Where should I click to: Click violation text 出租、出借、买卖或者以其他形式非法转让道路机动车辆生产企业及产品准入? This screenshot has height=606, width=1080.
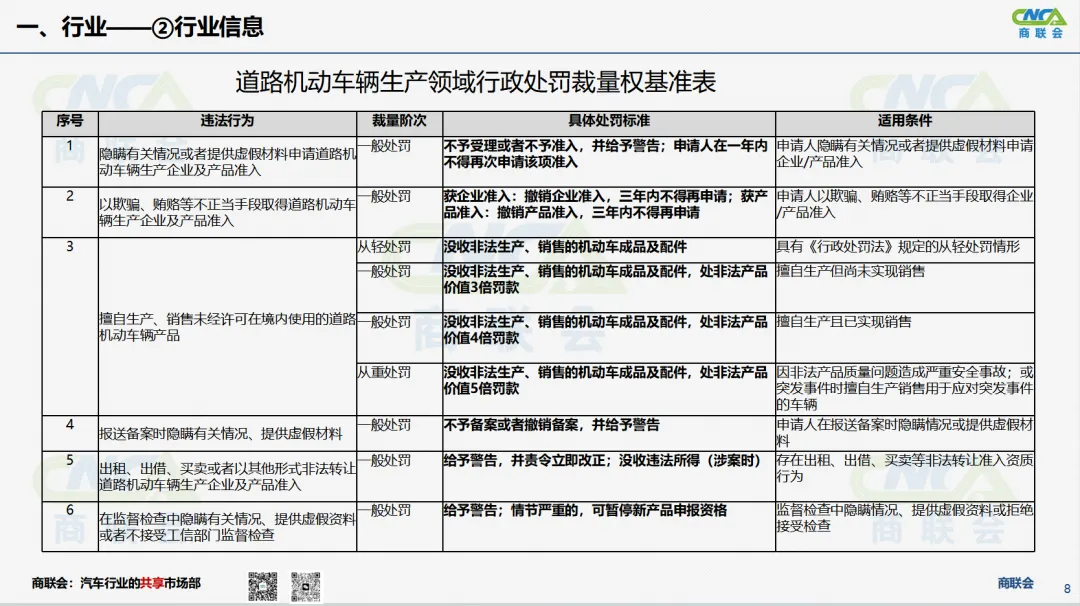[227, 477]
